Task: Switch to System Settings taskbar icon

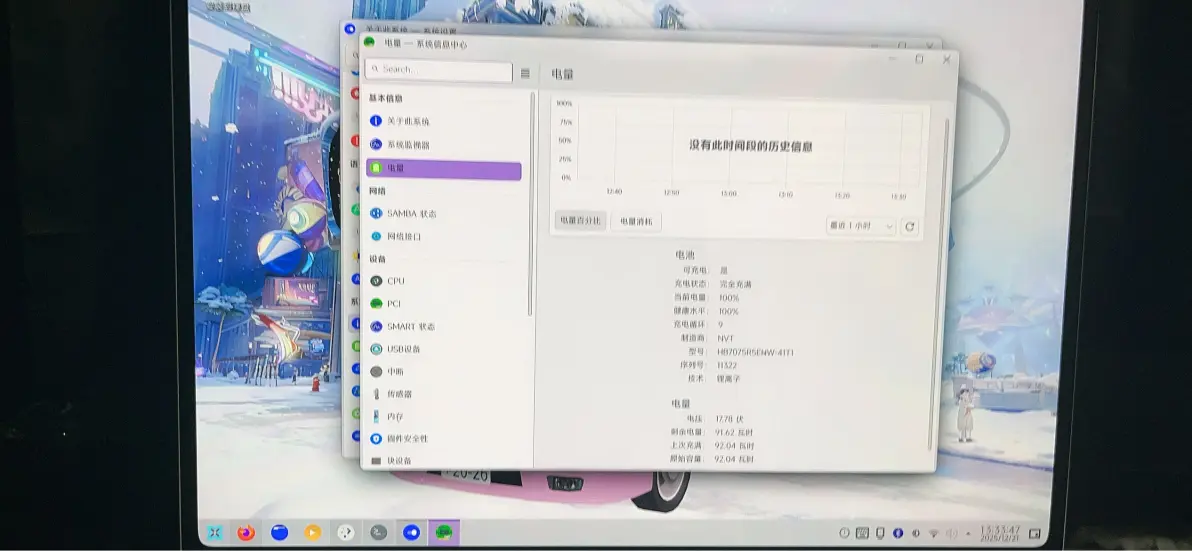Action: coord(411,533)
